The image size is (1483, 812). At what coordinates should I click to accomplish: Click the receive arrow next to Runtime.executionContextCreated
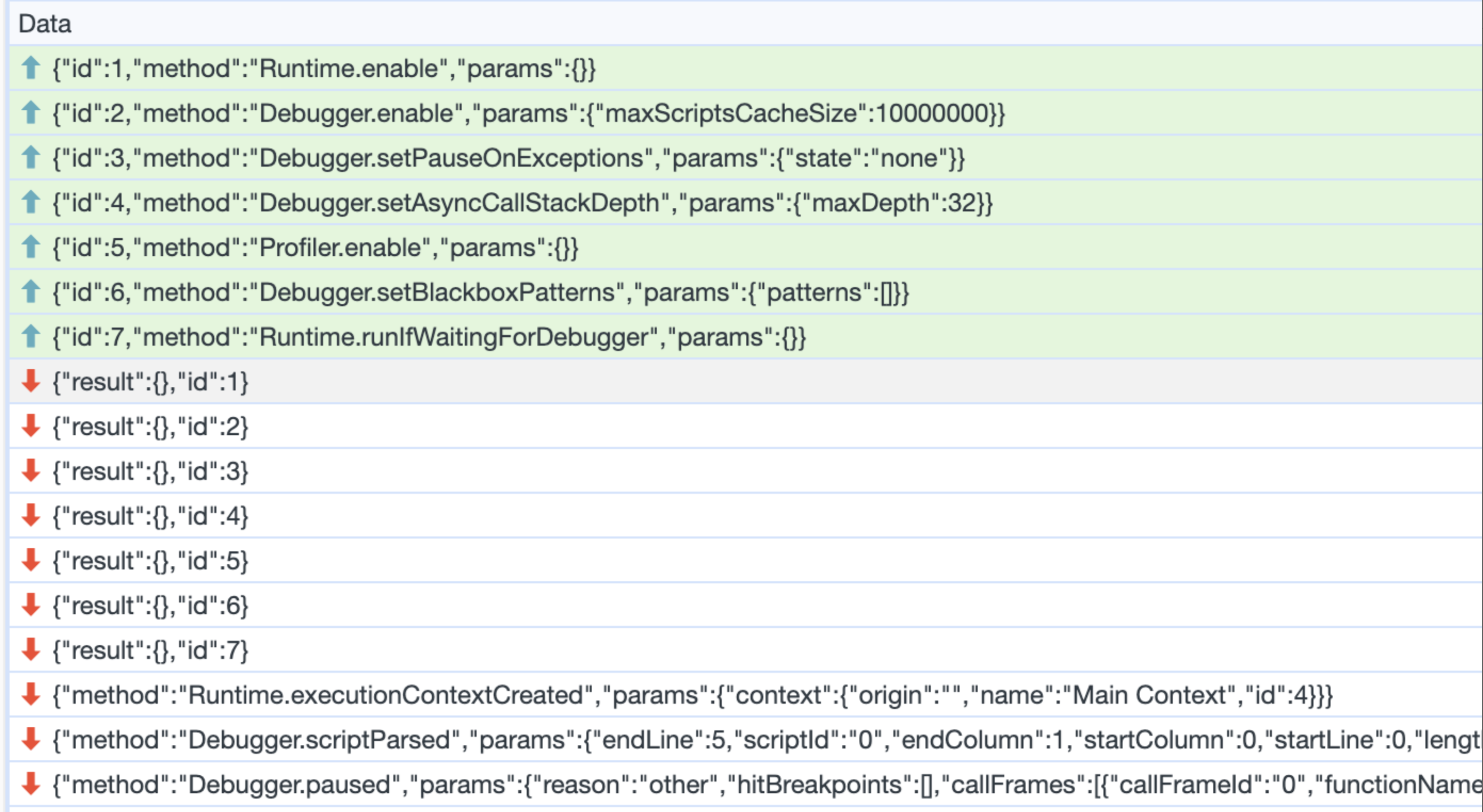(30, 694)
